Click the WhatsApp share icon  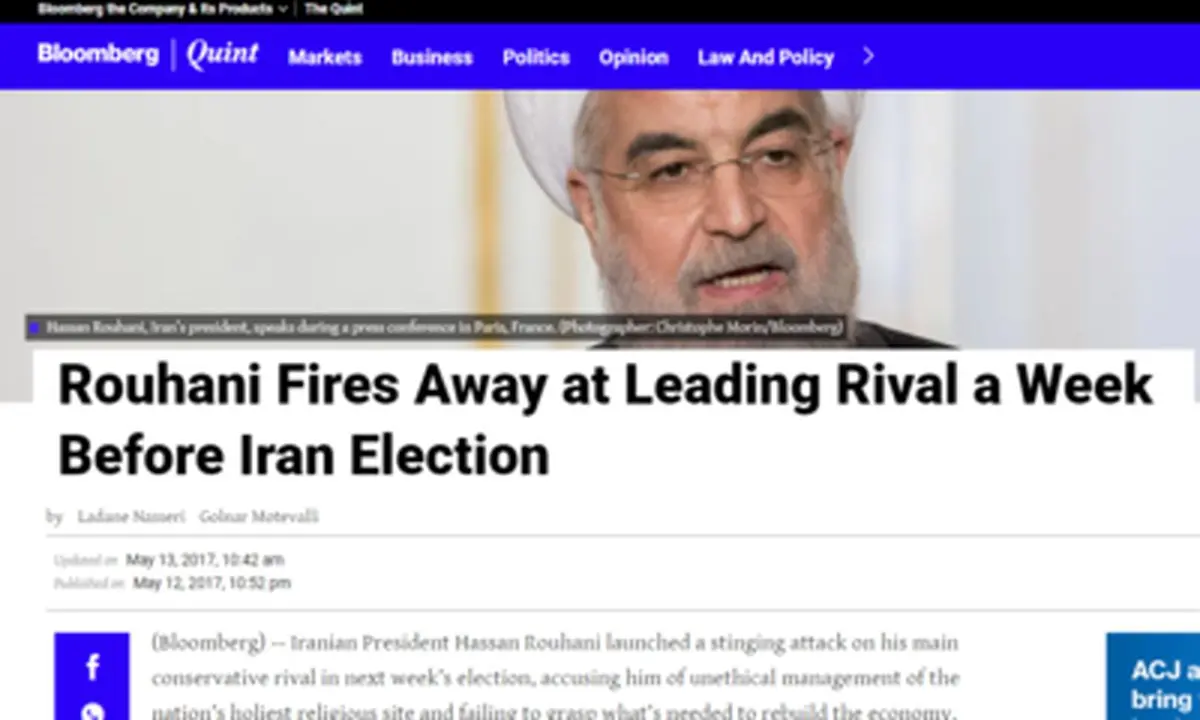(x=92, y=712)
